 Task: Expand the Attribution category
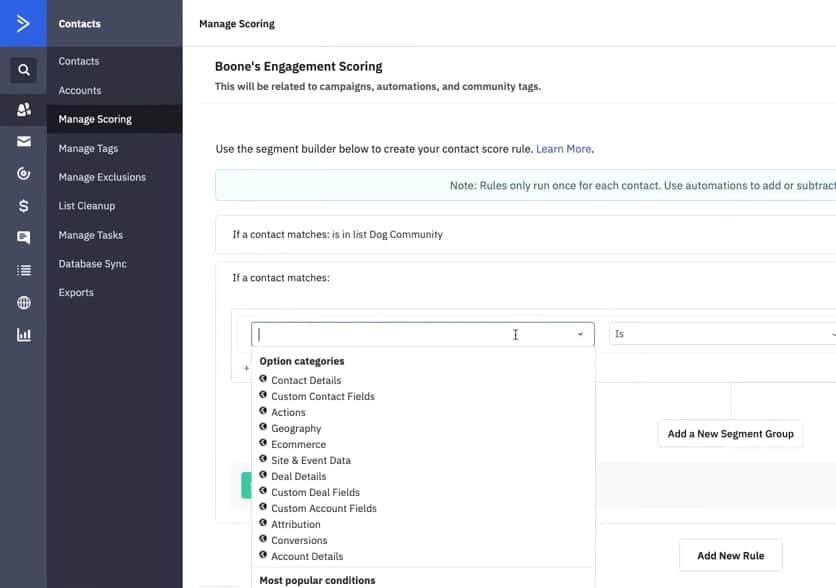(295, 524)
